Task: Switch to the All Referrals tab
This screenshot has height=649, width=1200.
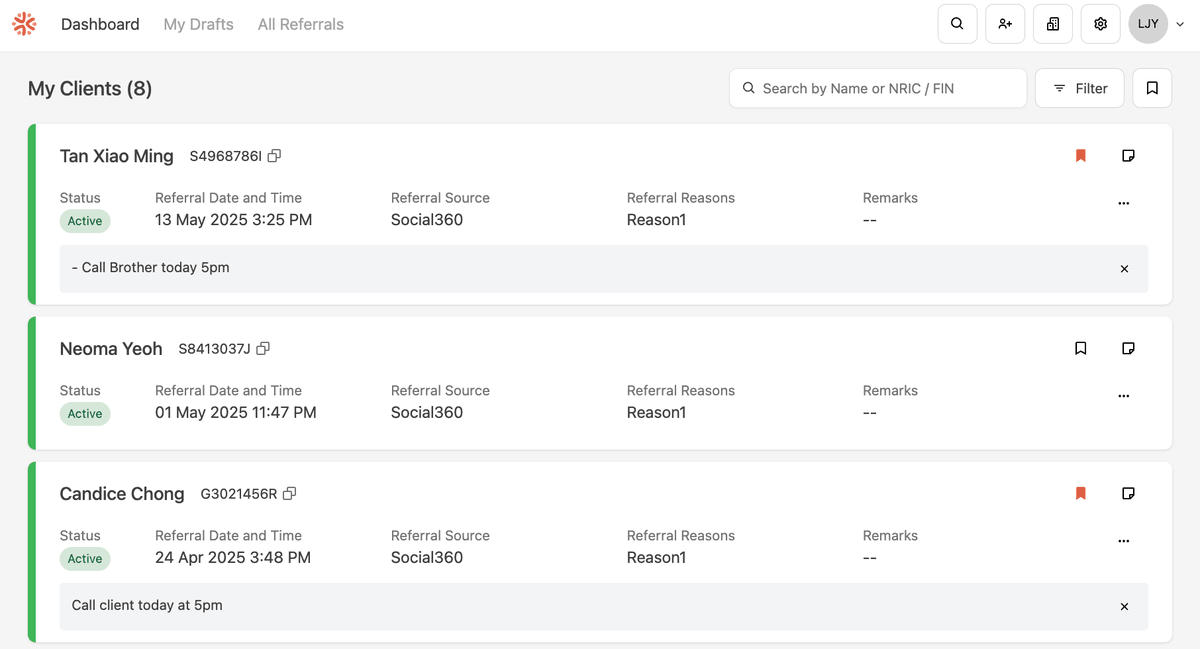Action: 301,24
